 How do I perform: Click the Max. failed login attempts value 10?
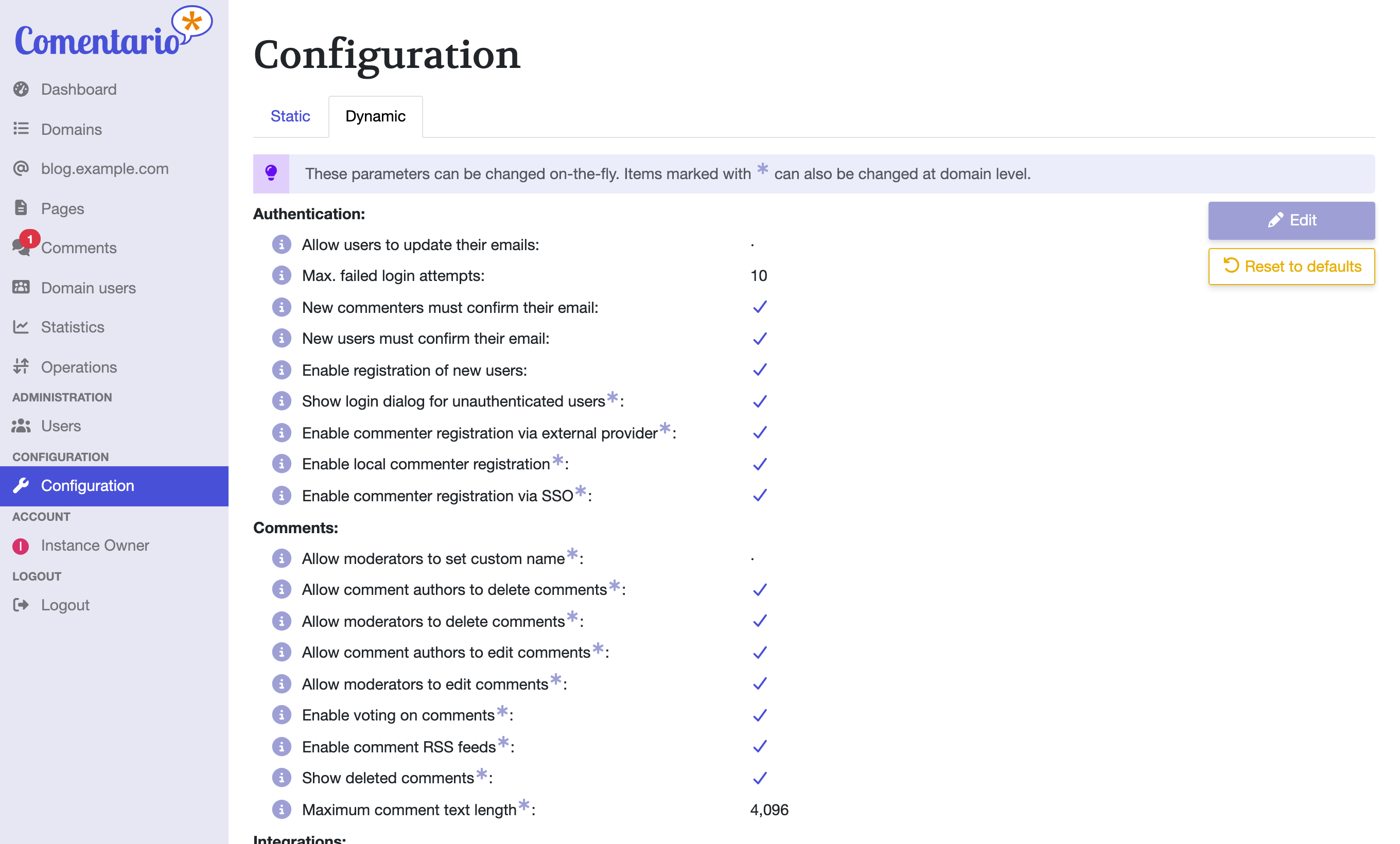tap(759, 276)
